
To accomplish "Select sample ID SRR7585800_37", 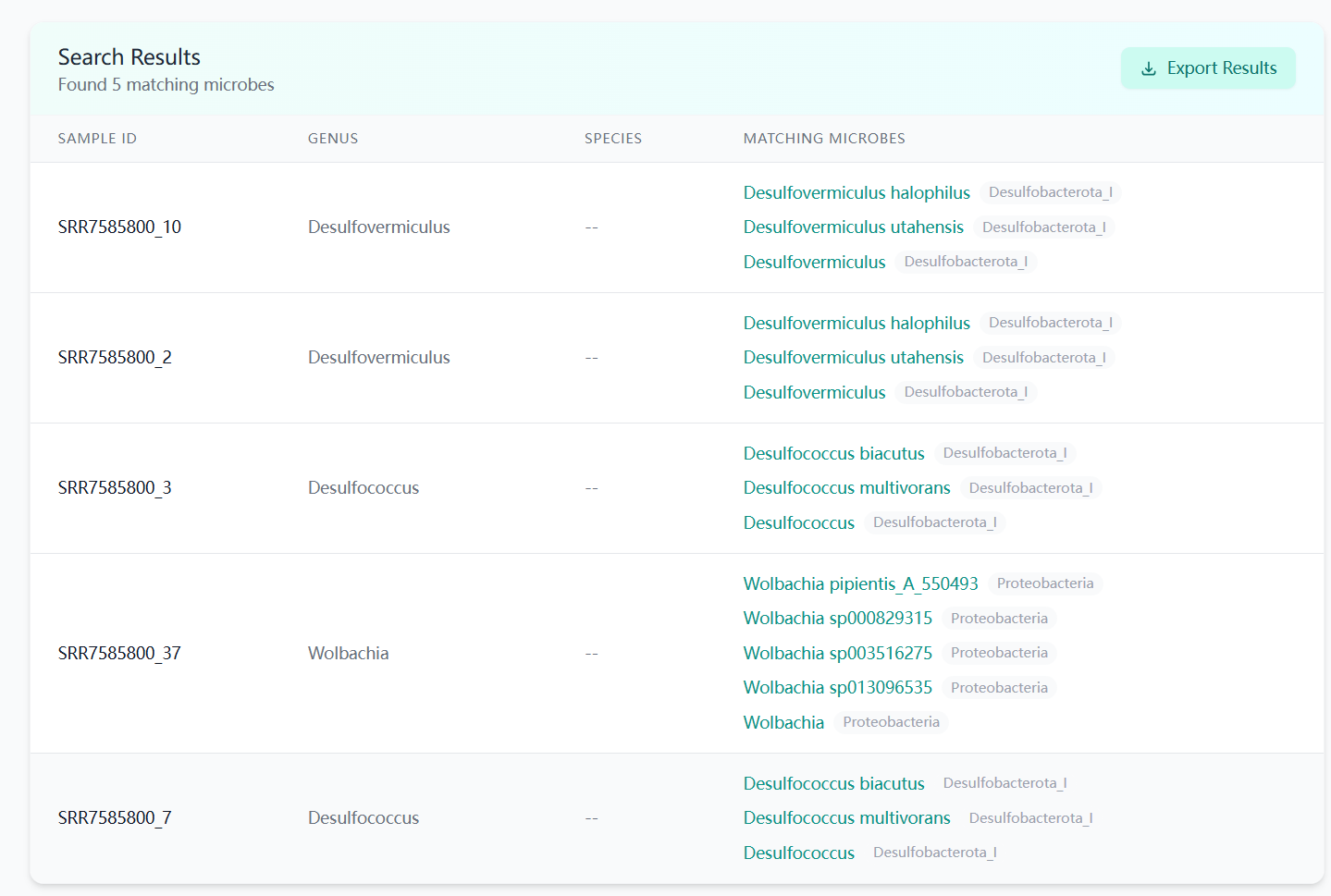I will pos(119,654).
